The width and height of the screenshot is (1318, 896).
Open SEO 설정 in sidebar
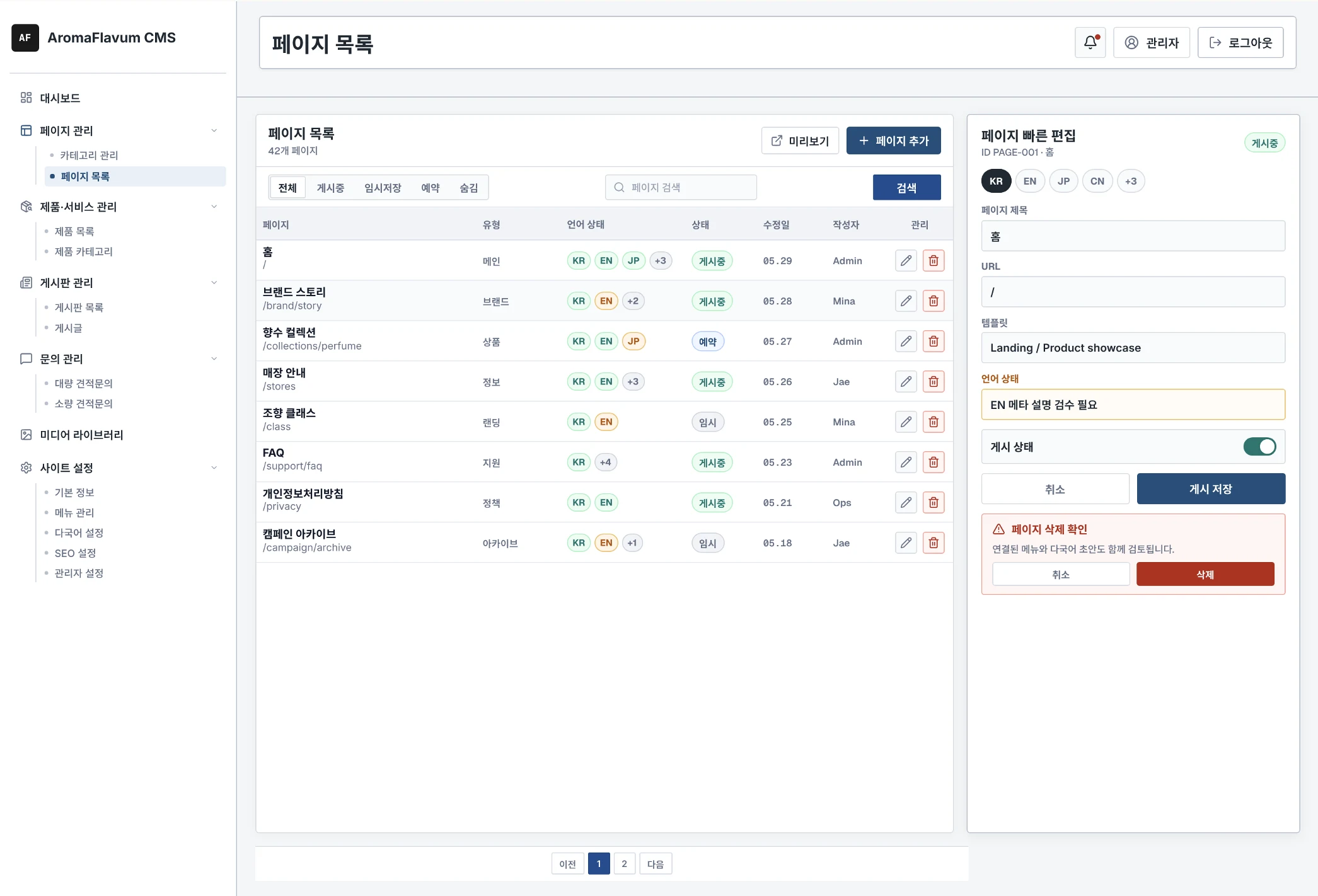click(x=75, y=553)
